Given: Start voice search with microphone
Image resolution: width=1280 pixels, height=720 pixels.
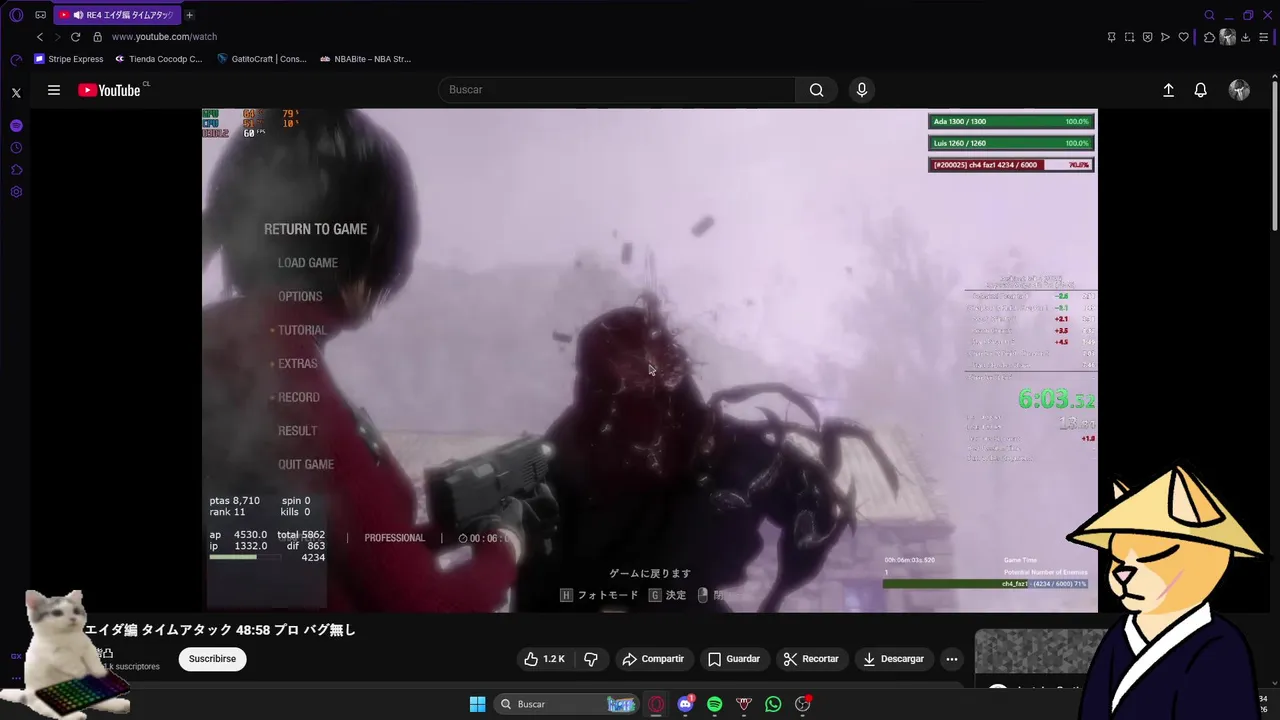Looking at the screenshot, I should tap(862, 90).
